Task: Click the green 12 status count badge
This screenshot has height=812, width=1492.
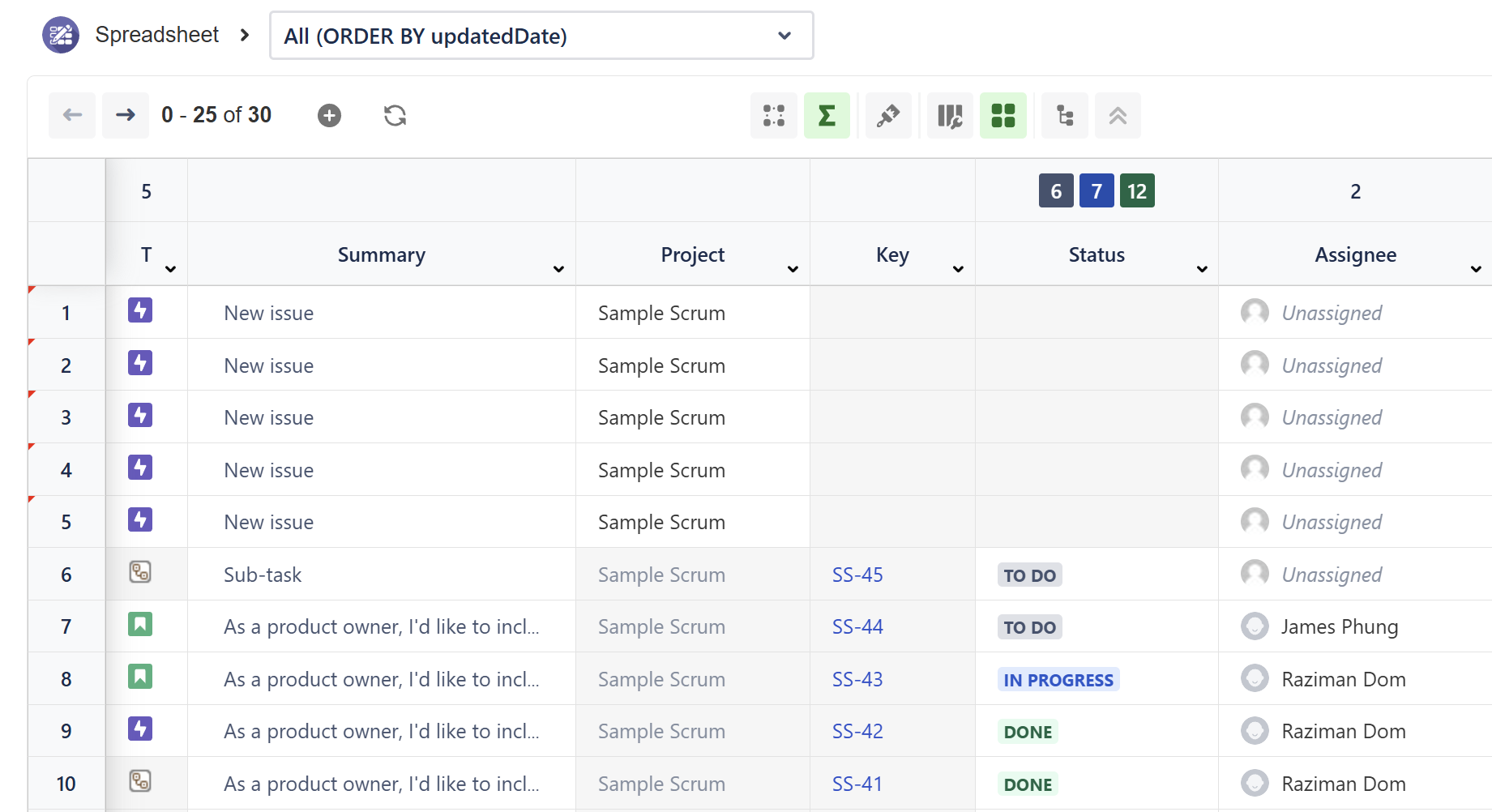Action: click(x=1137, y=191)
